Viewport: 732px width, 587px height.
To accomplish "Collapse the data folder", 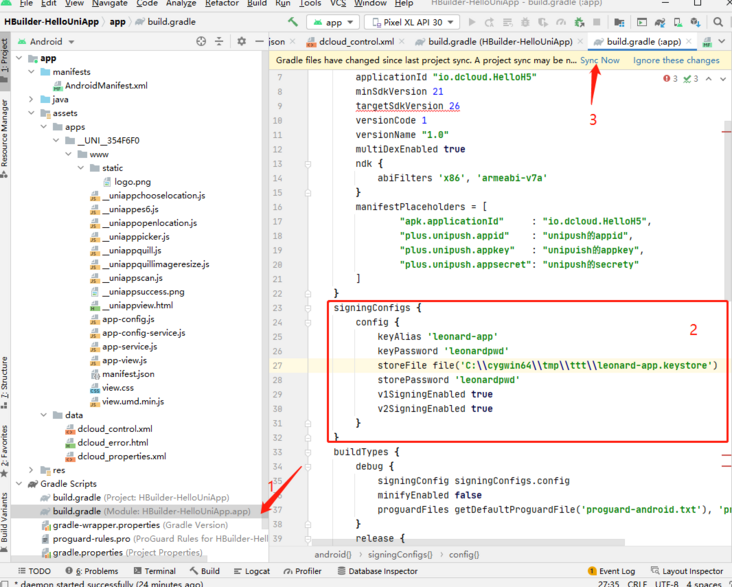I will click(x=43, y=415).
